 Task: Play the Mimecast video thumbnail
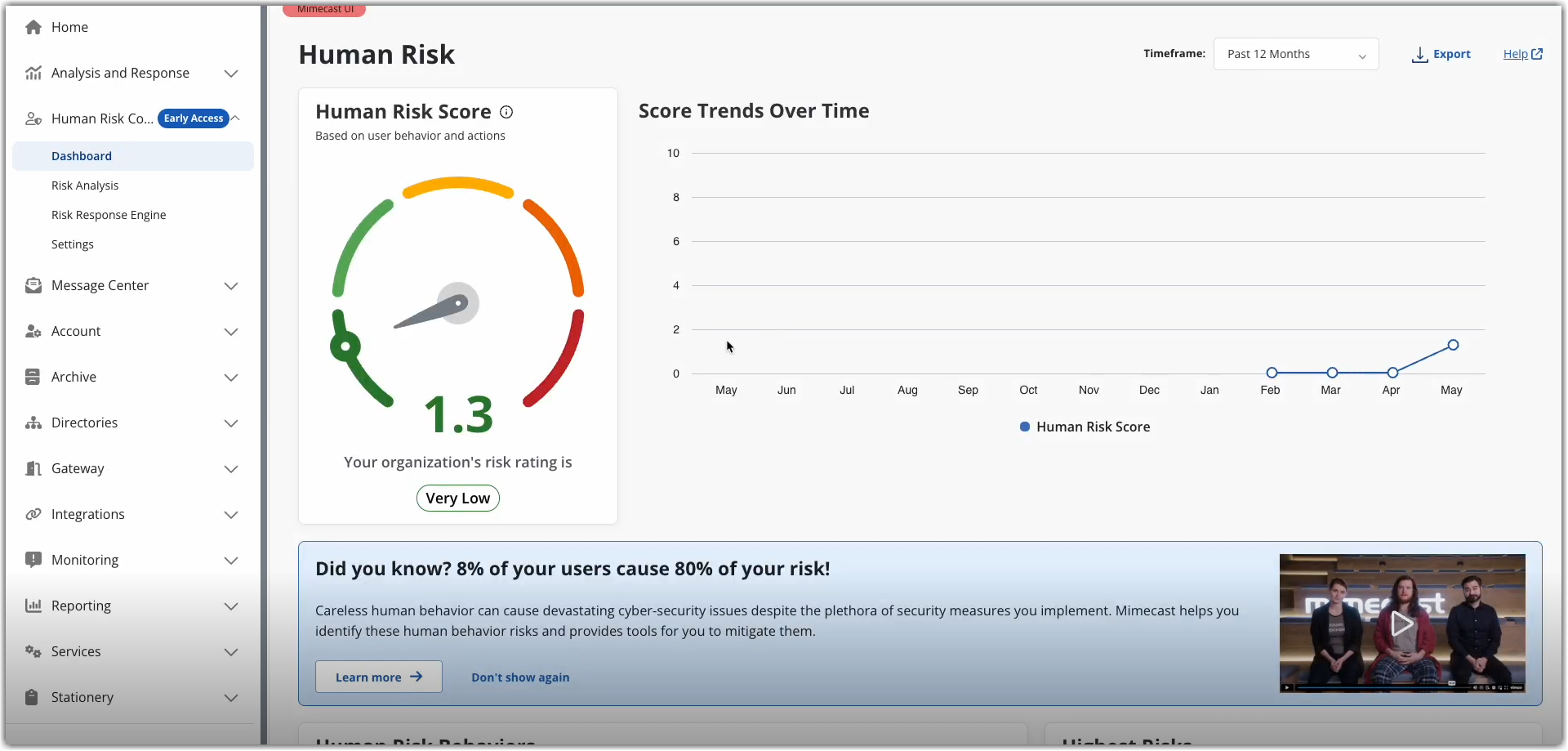point(1401,624)
